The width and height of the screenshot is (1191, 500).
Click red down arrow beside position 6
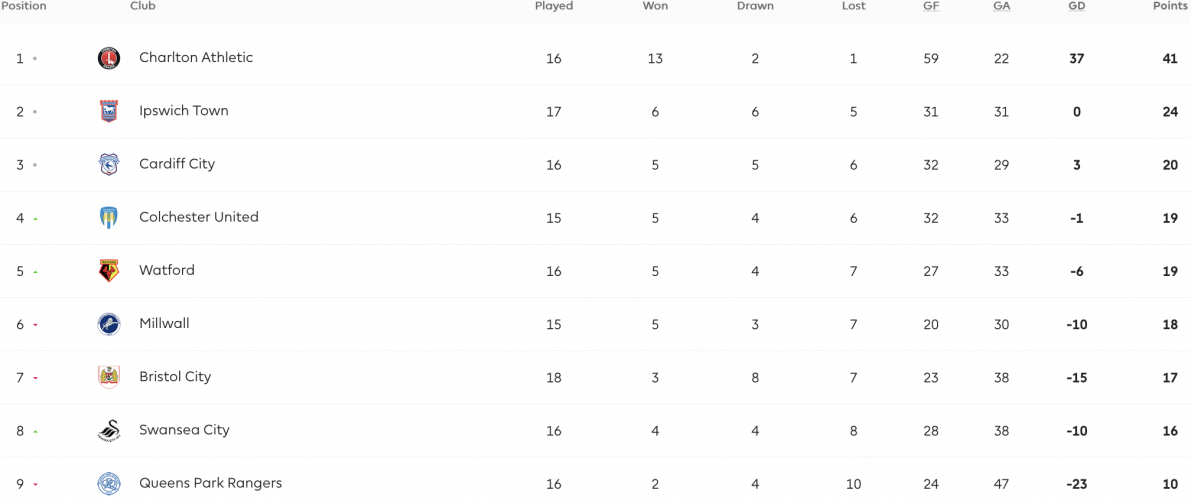pos(36,325)
